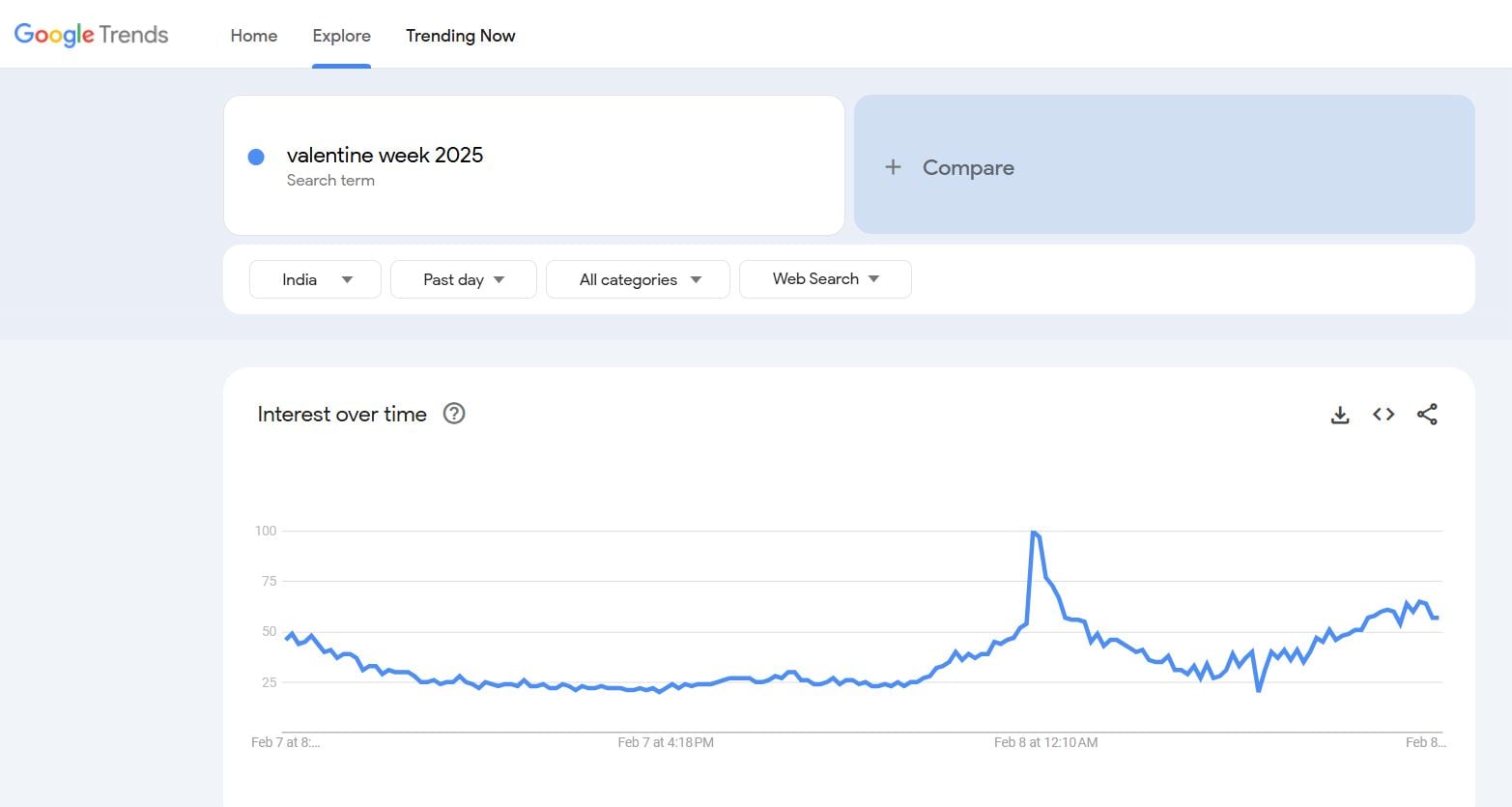Click the Google Trends logo
The height and width of the screenshot is (807, 1512).
click(91, 35)
